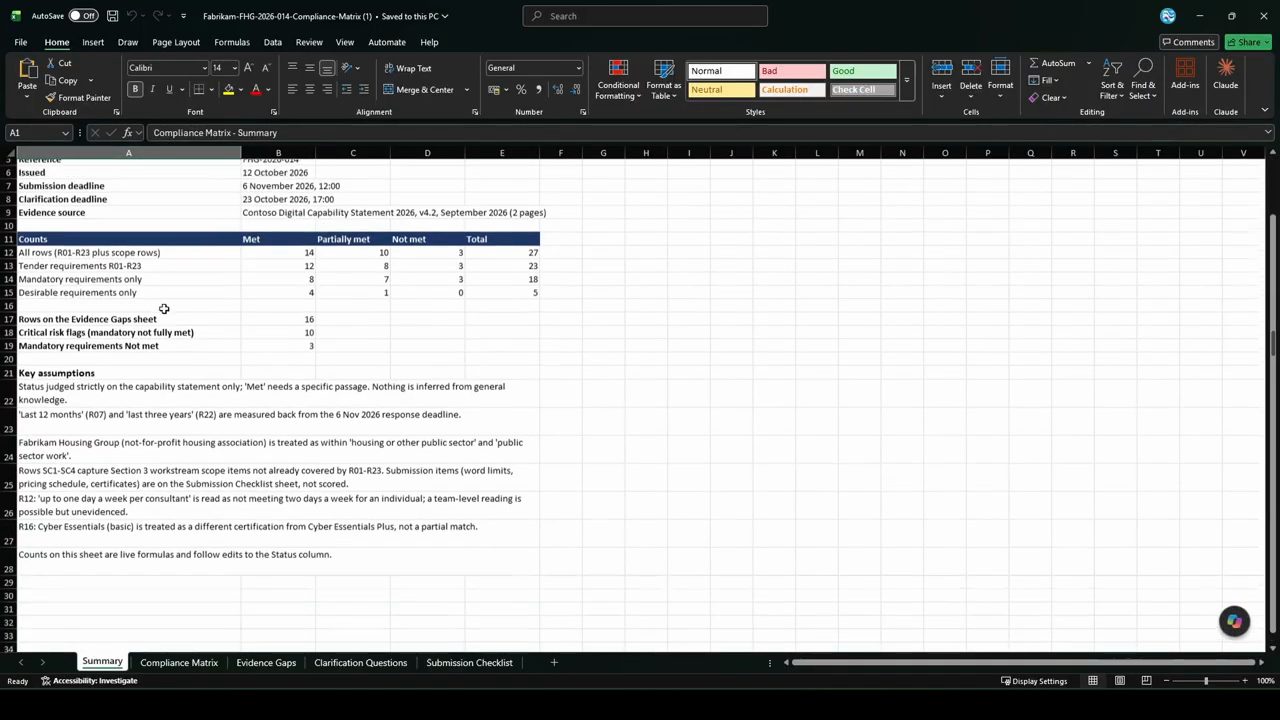The height and width of the screenshot is (720, 1280).
Task: Open the General number format dropdown
Action: [x=578, y=68]
